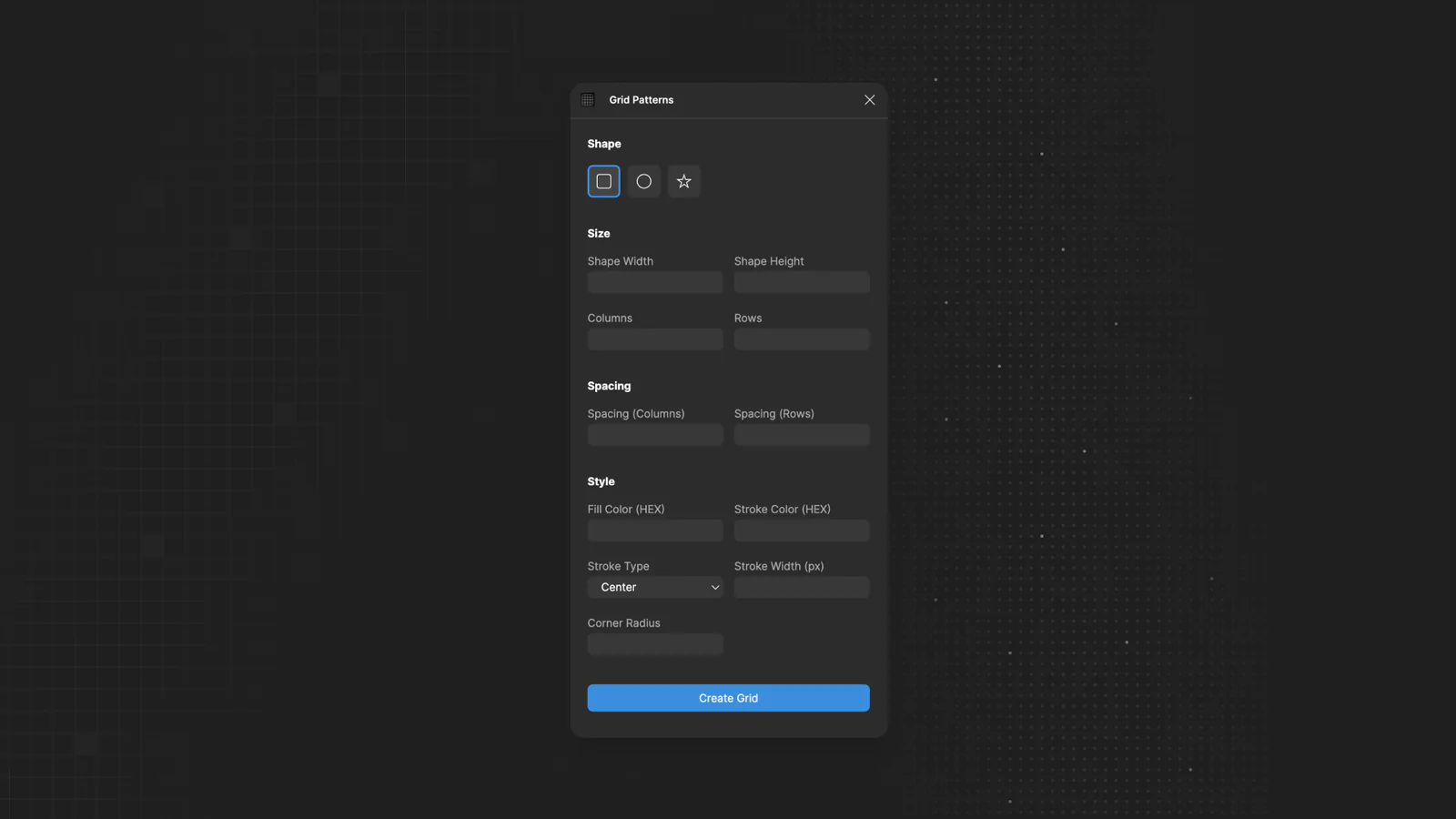Select the square shape option
Screen dimensions: 1456x819
603,181
